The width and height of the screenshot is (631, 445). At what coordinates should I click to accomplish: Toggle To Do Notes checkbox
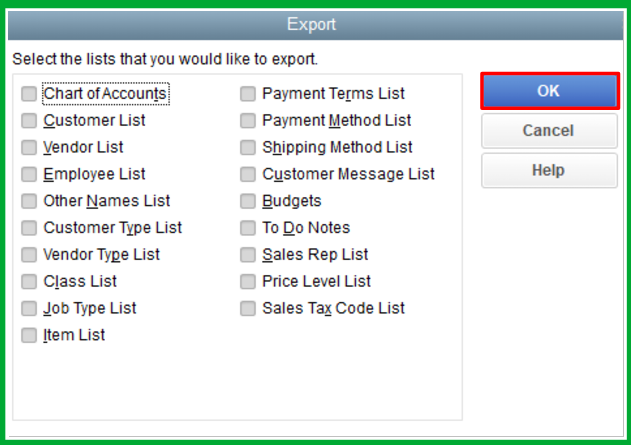pyautogui.click(x=248, y=228)
